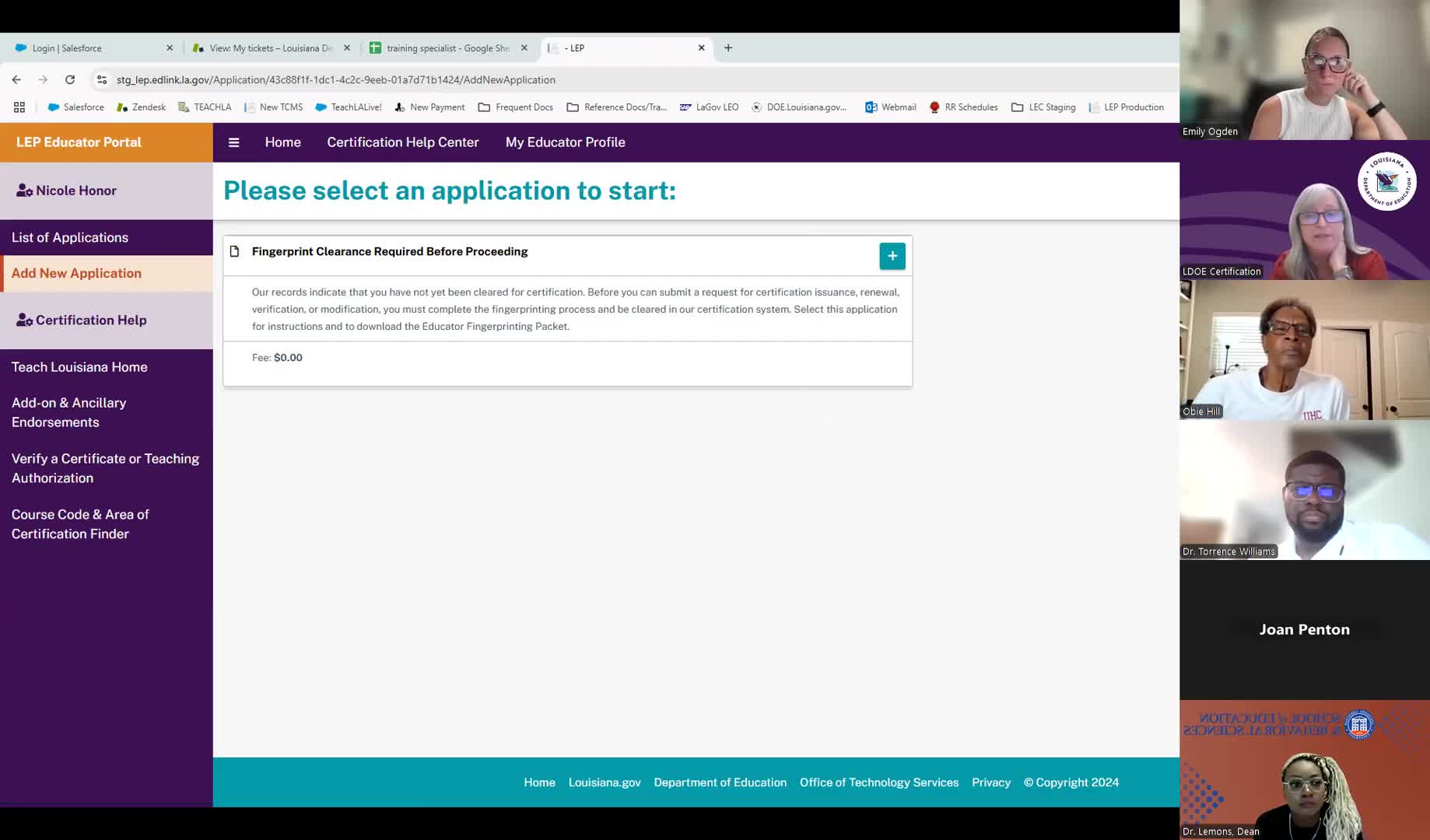Image resolution: width=1430 pixels, height=840 pixels.
Task: Click Fingerprint Clearance Required Before Proceeding title
Action: click(x=390, y=251)
